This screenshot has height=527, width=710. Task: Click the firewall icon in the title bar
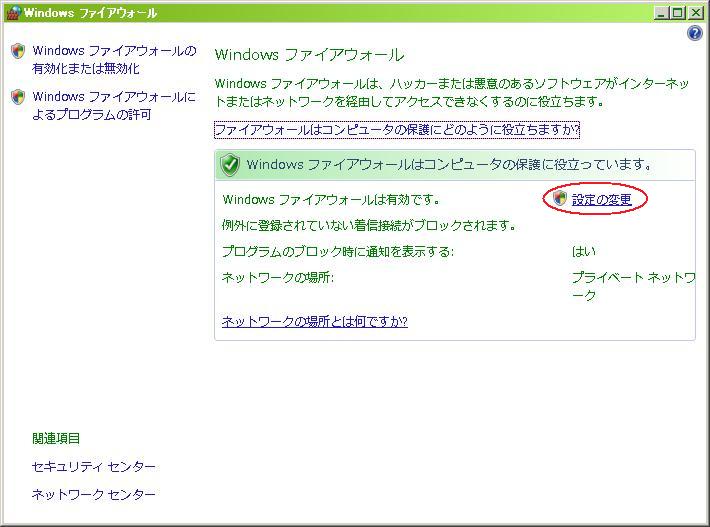click(x=14, y=12)
